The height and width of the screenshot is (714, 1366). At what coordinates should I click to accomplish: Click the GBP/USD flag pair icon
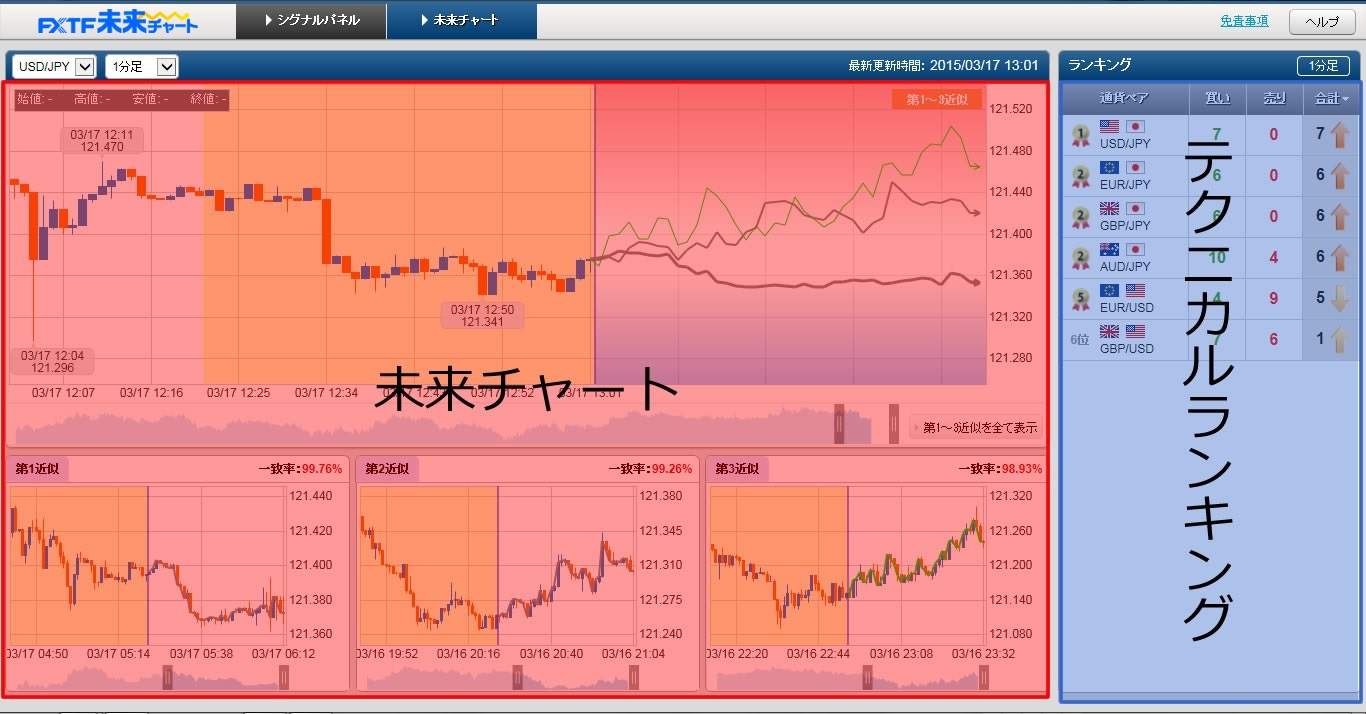coord(1122,332)
